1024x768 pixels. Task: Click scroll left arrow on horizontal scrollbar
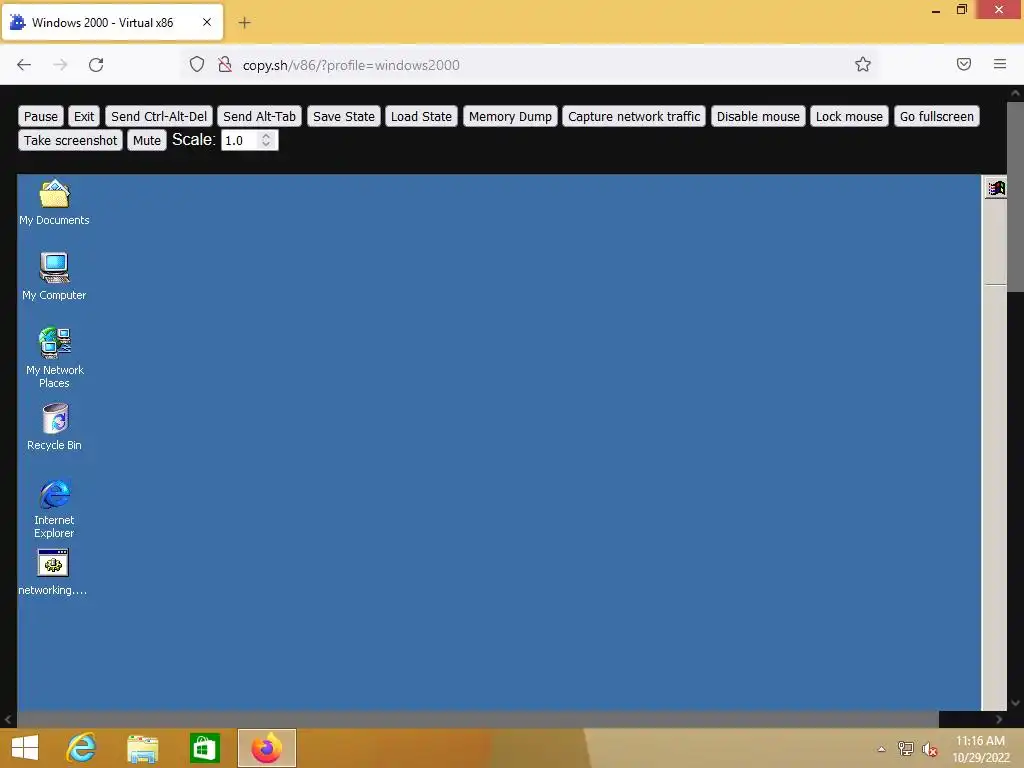coord(8,719)
